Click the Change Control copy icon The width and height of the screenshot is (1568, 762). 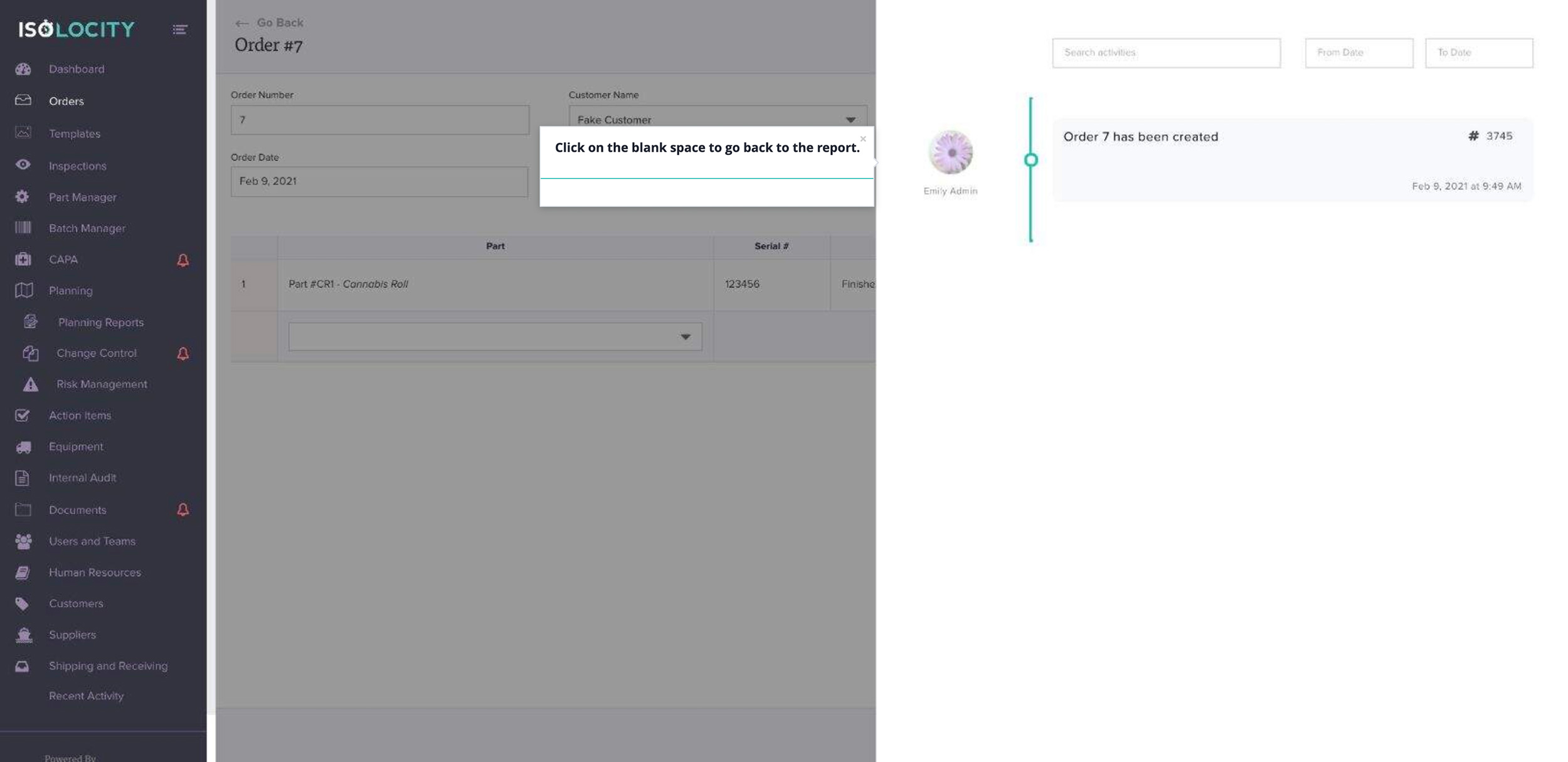[x=31, y=353]
